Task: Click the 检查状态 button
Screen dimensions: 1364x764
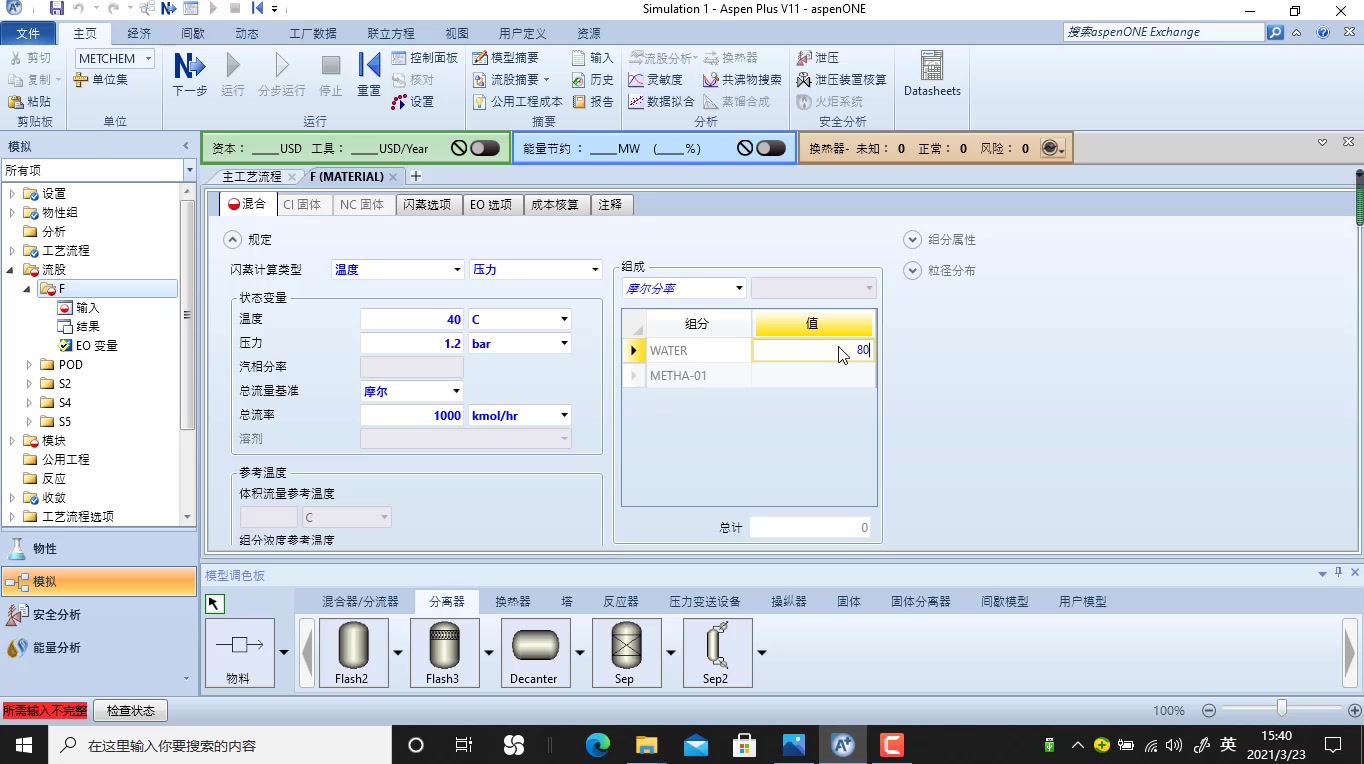Action: point(130,710)
